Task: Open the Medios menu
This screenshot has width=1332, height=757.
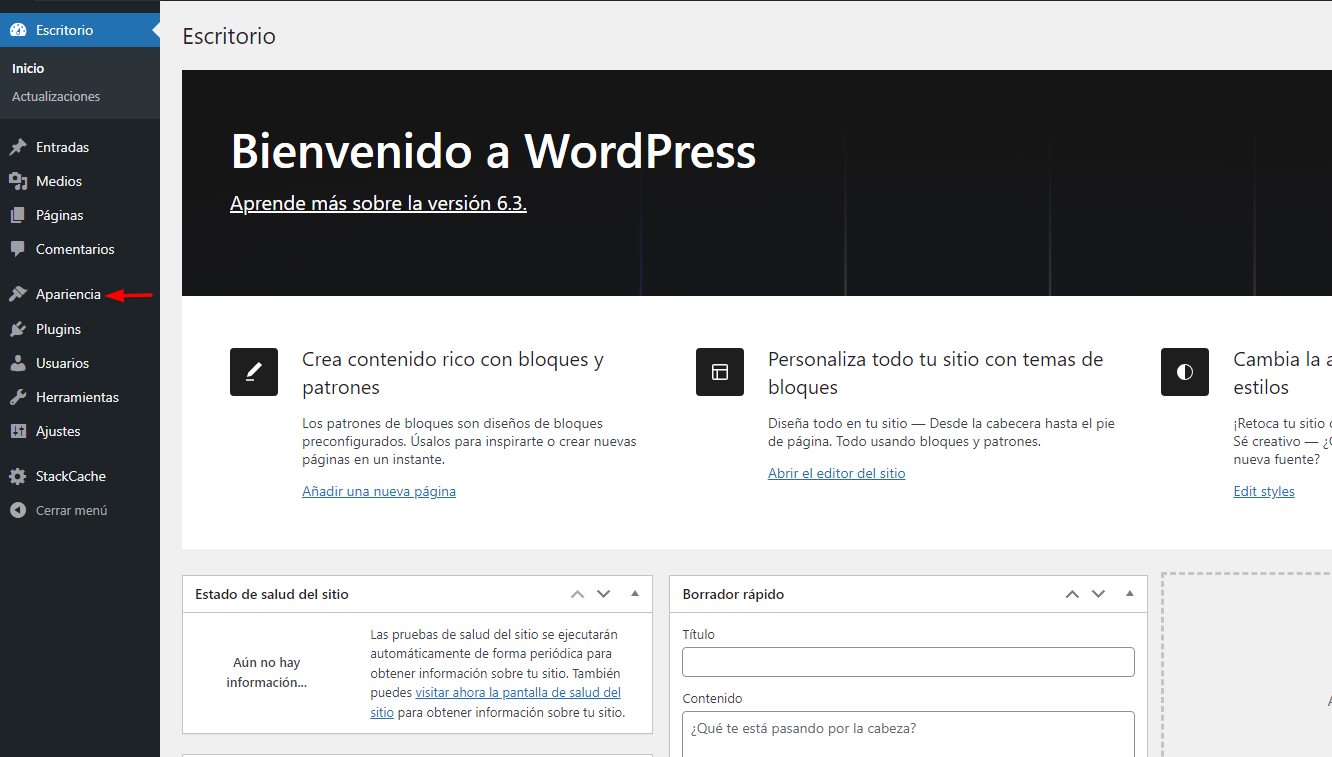Action: [x=80, y=181]
